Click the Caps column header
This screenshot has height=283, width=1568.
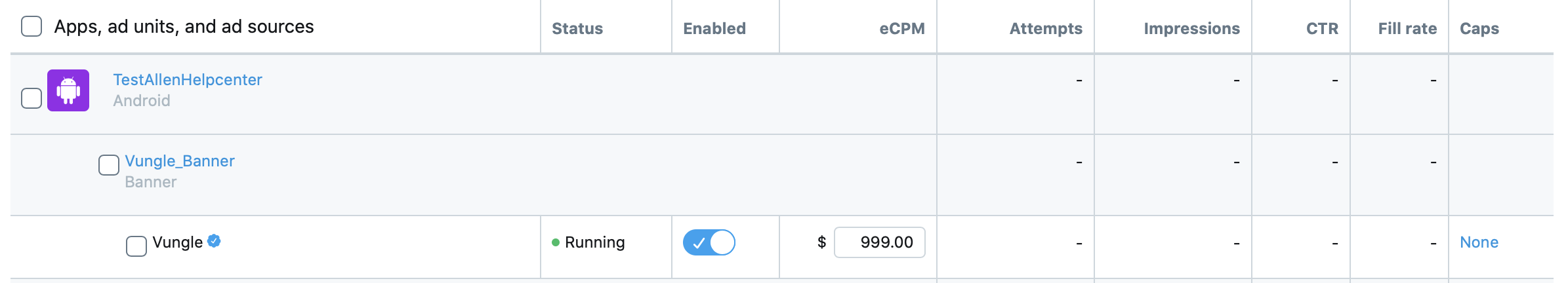point(1479,28)
